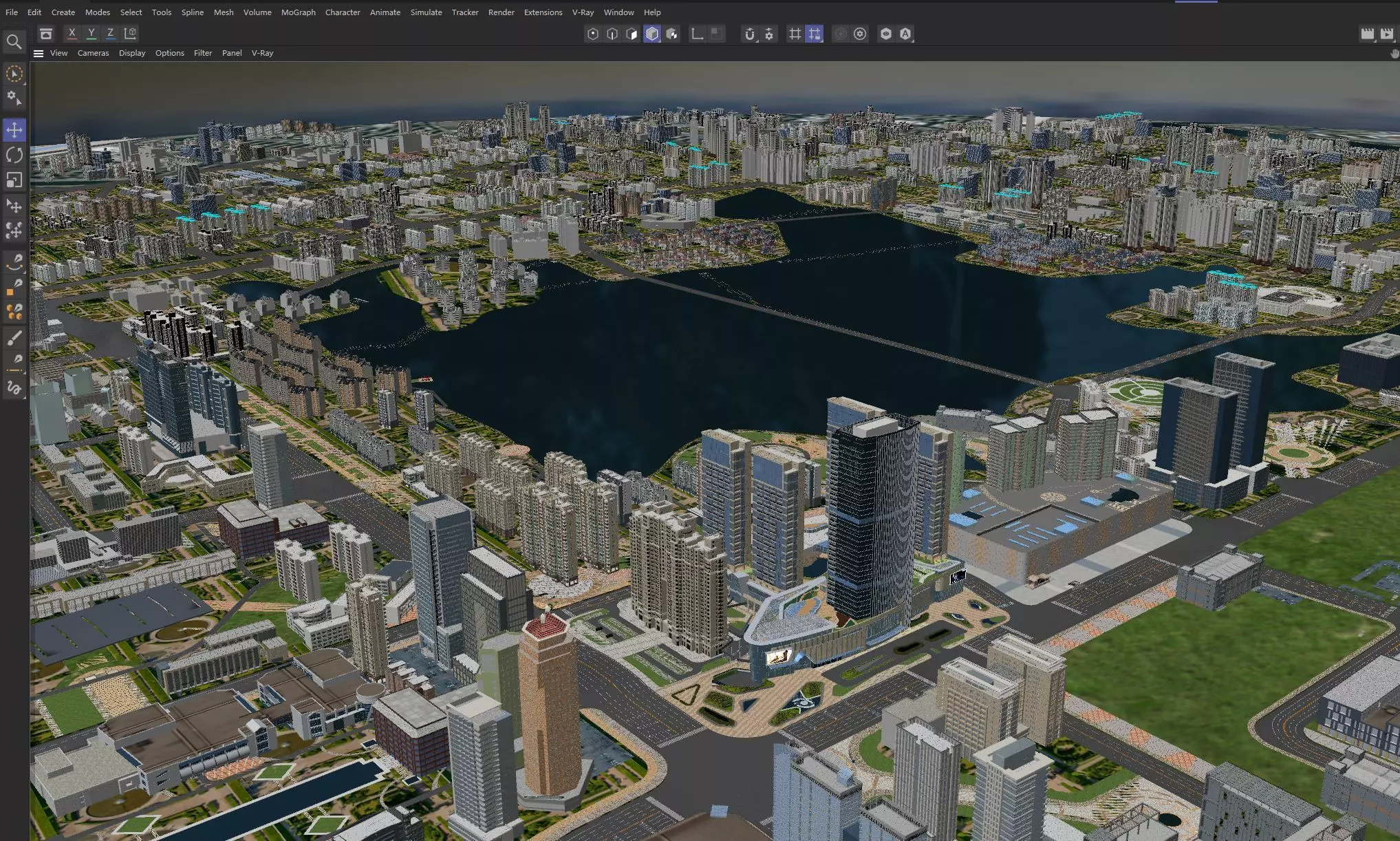
Task: Click Render to Picture Viewer play-clapperboard icon
Action: pos(1387,34)
